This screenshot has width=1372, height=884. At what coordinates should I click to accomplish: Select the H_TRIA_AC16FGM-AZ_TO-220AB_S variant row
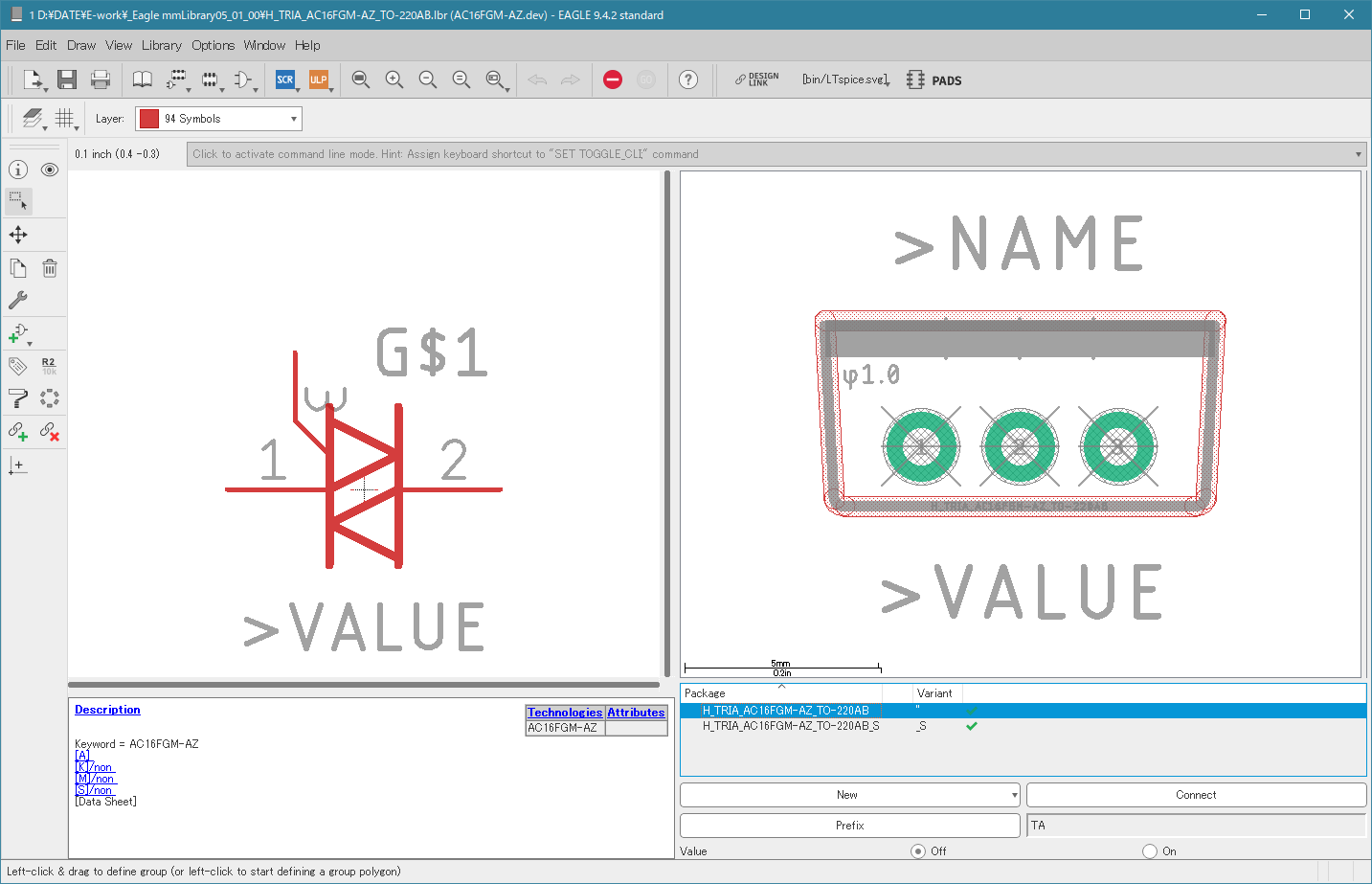pos(1023,726)
